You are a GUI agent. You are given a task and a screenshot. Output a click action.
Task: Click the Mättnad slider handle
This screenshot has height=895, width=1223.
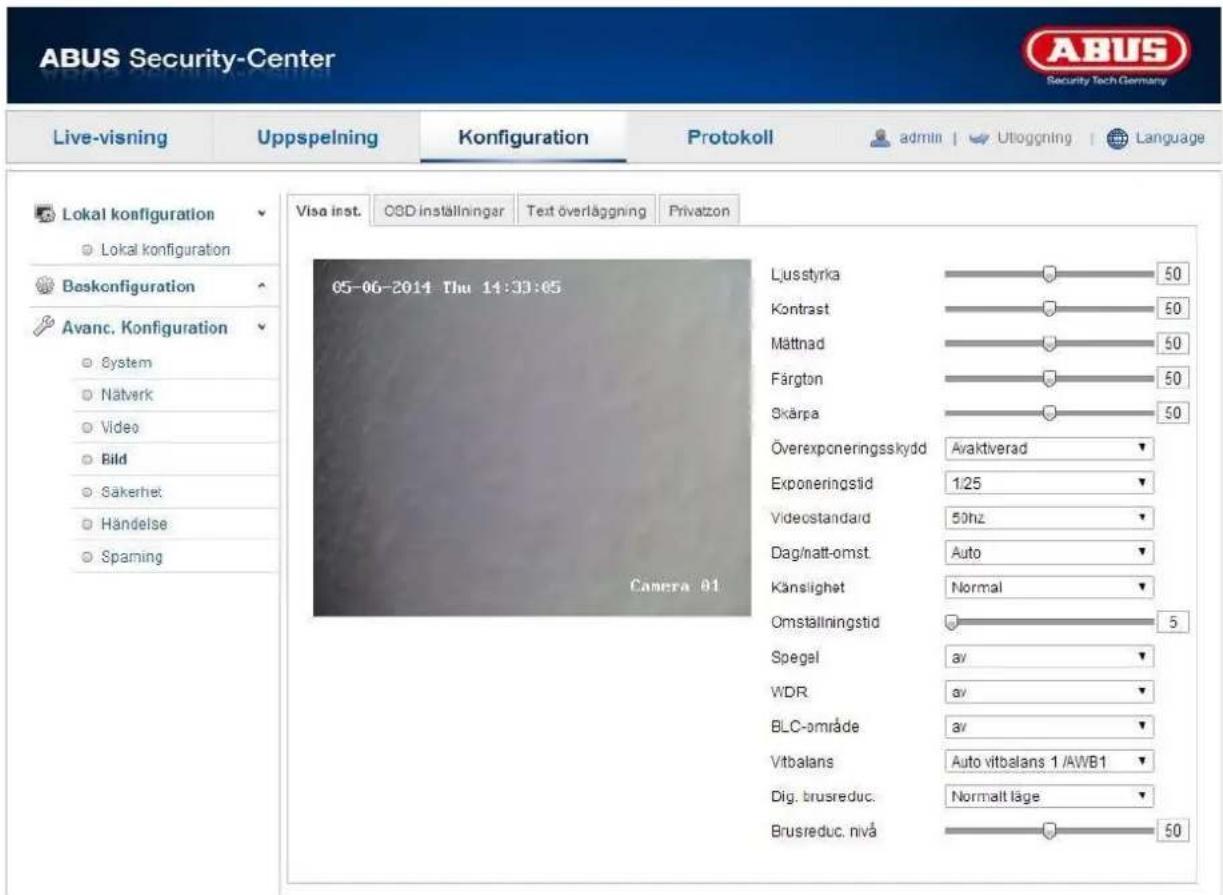point(1049,343)
